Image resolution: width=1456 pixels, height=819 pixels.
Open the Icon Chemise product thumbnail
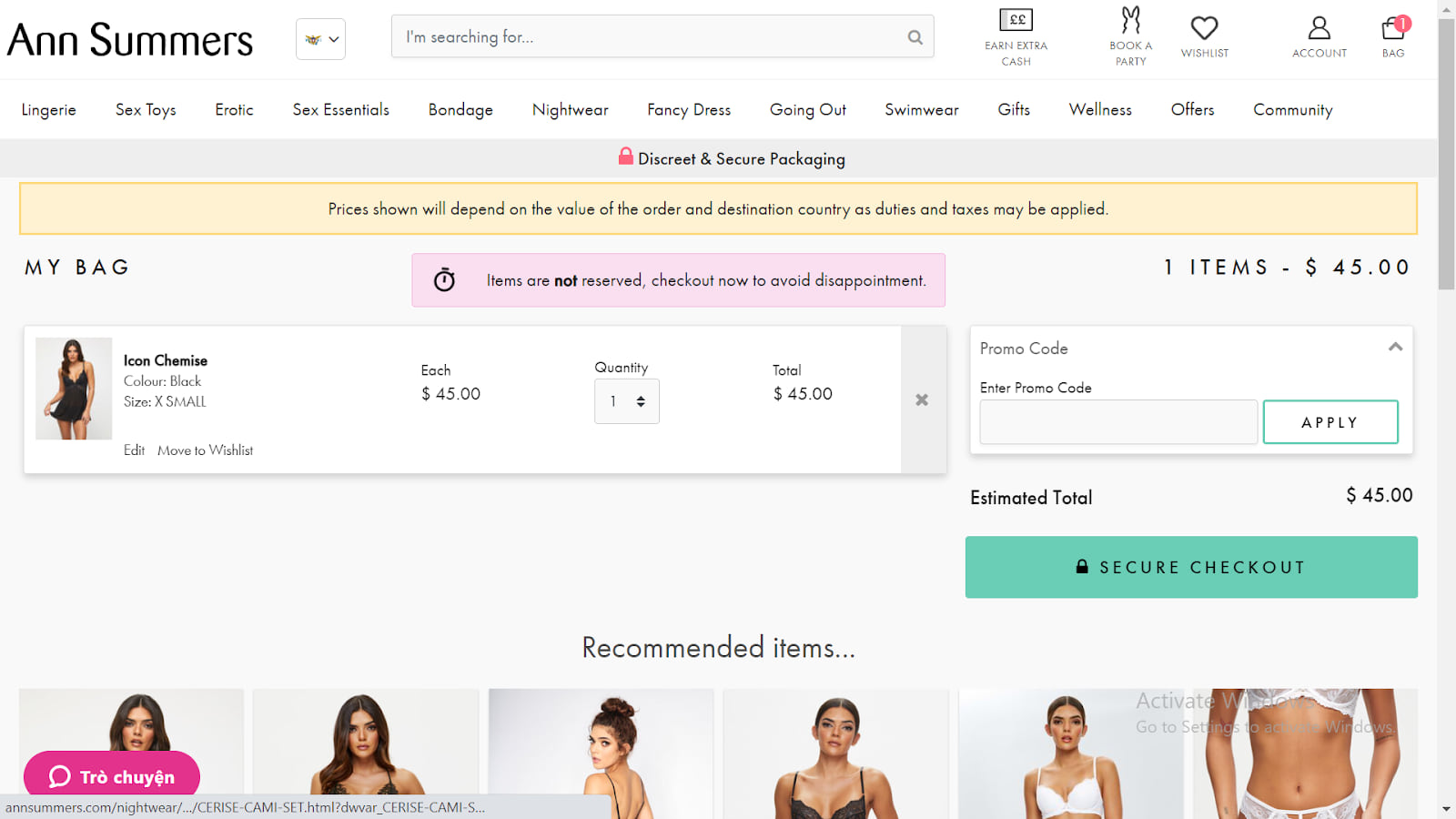point(74,389)
